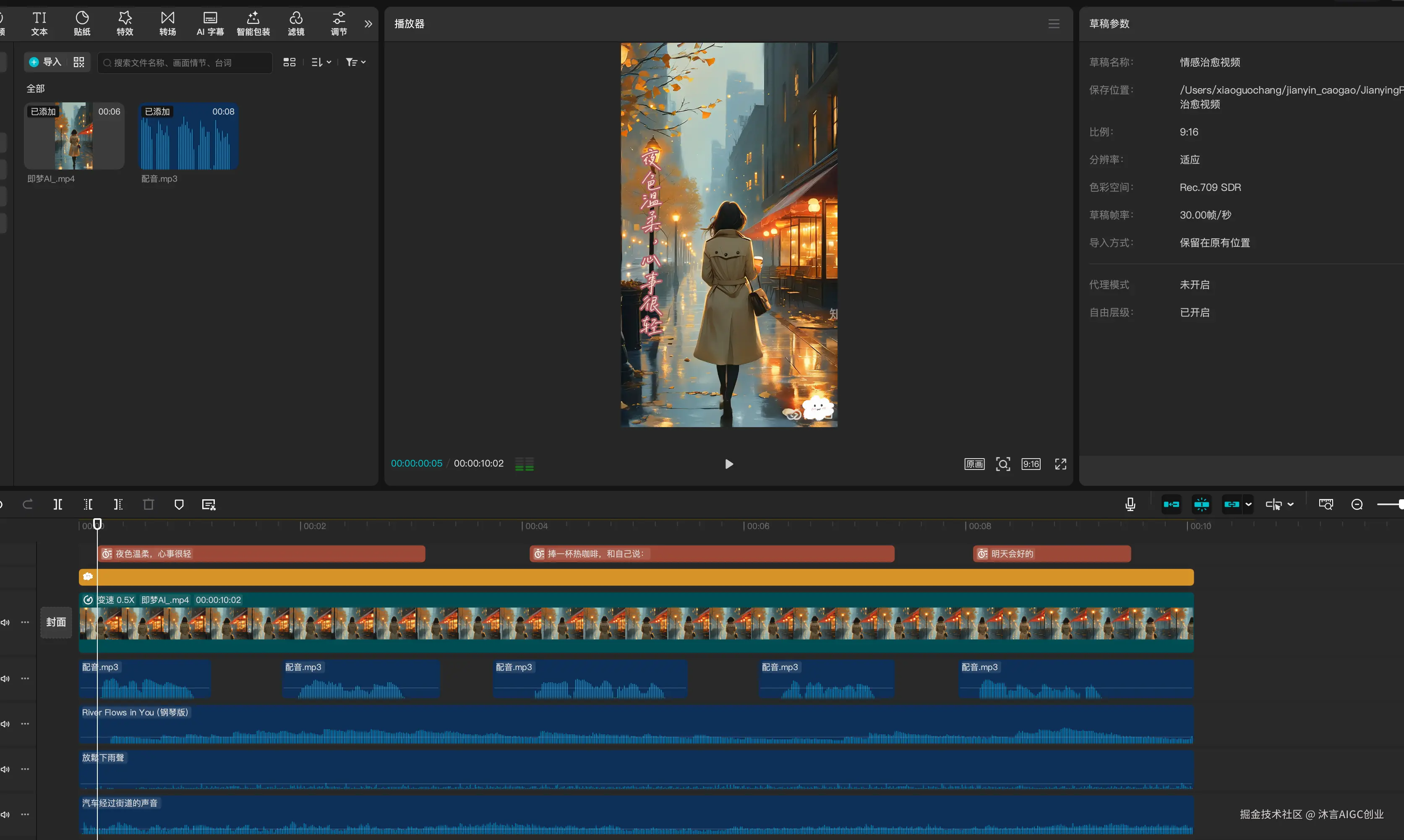1404x840 pixels.
Task: Toggle main track magnet snapping
Action: (1172, 504)
